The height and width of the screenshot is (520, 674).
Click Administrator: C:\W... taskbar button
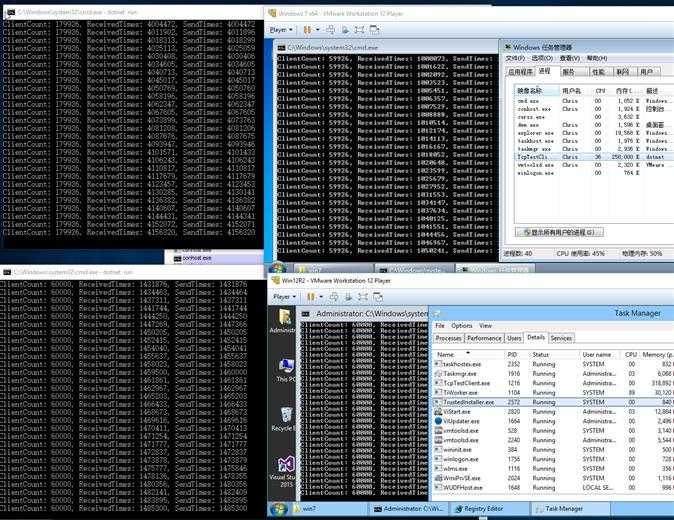pyautogui.click(x=411, y=509)
